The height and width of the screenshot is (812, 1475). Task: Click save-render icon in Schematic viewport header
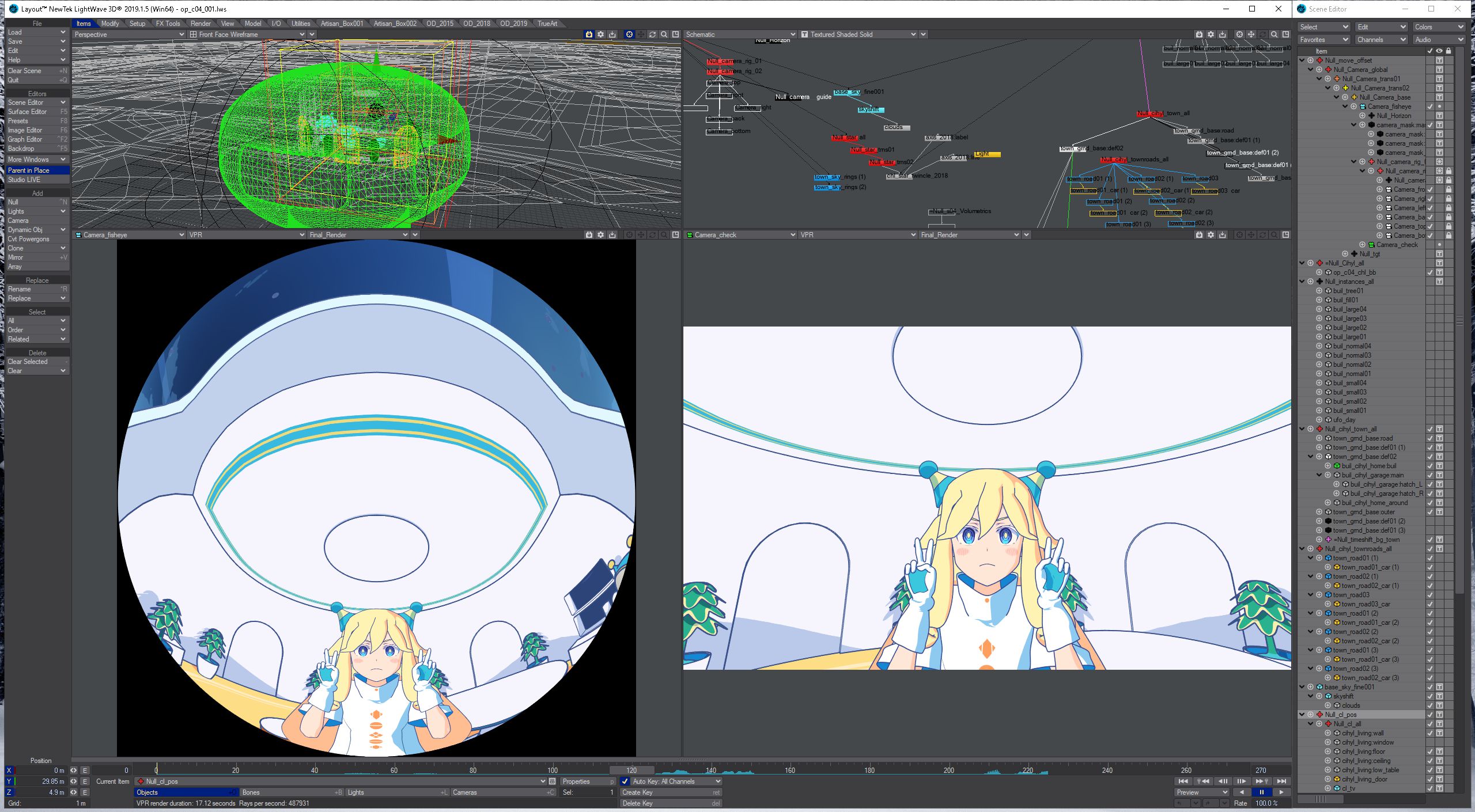(1222, 35)
